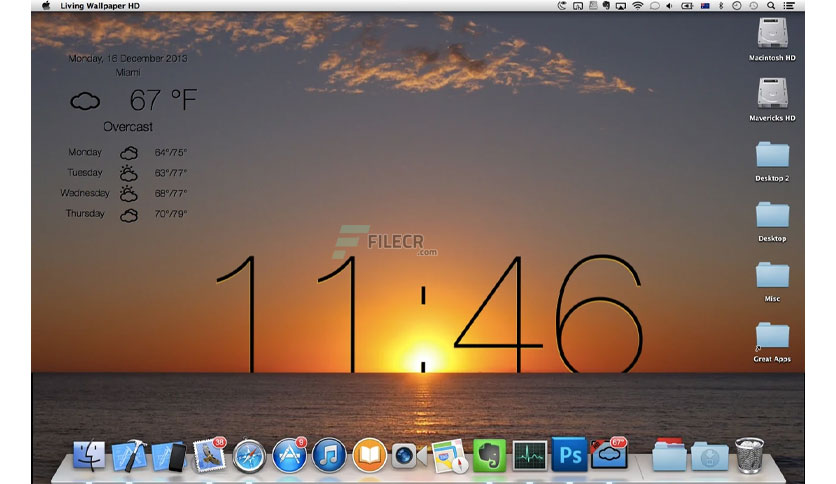Image resolution: width=836 pixels, height=484 pixels.
Task: Click the Wi-Fi status menu icon
Action: [638, 6]
